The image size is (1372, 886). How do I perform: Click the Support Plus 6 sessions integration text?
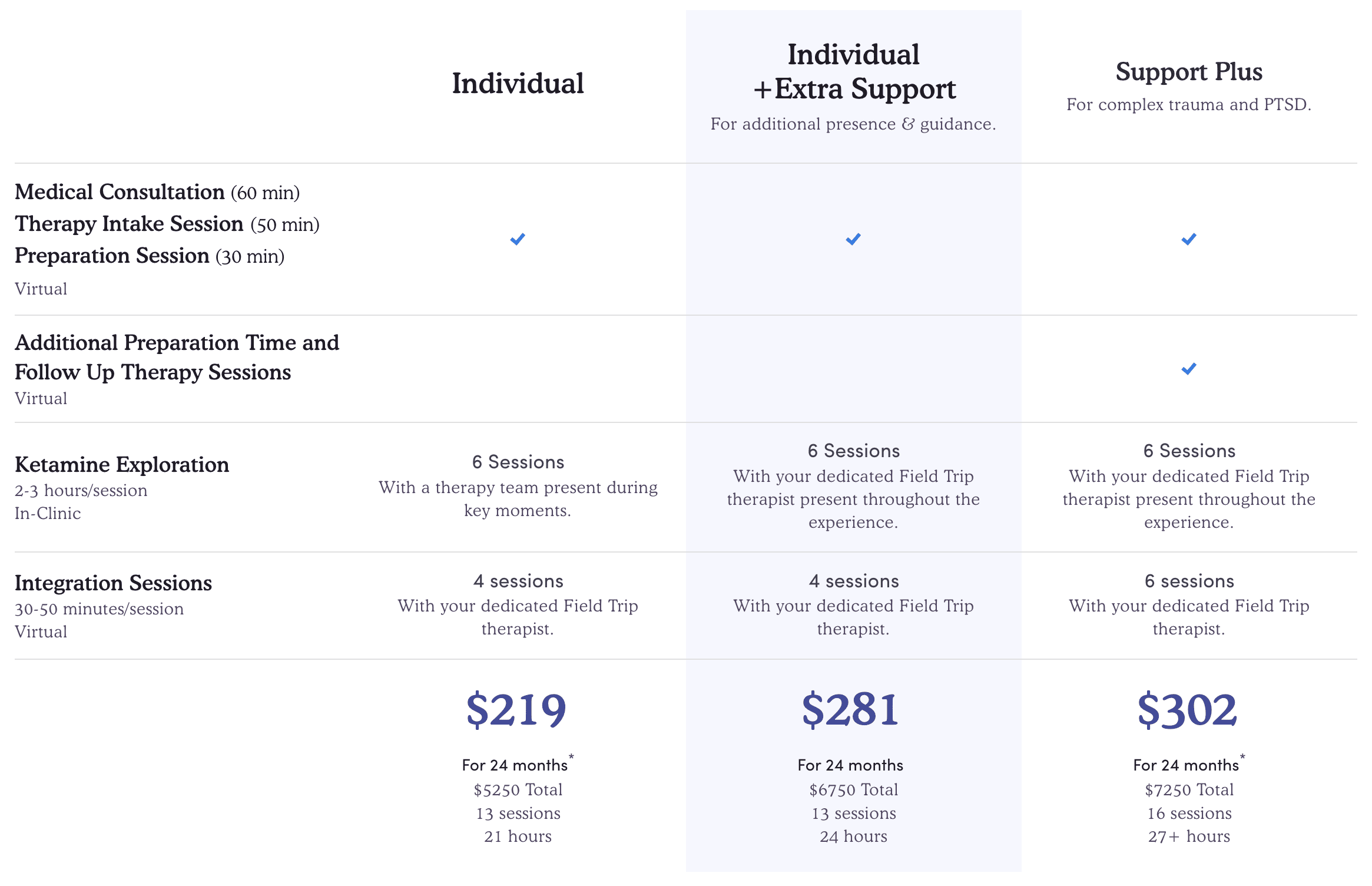pyautogui.click(x=1189, y=581)
